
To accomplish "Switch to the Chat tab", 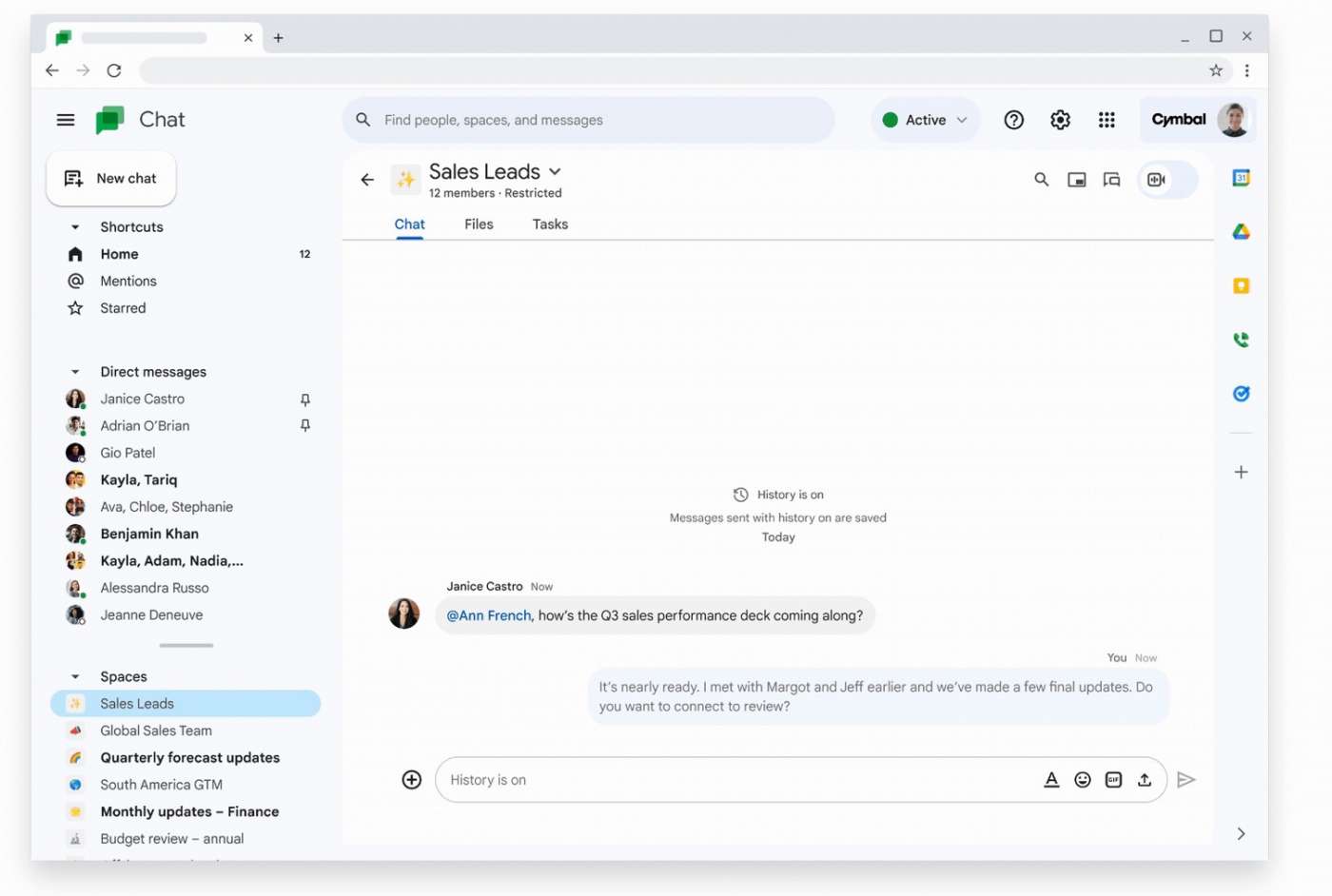I will 410,224.
